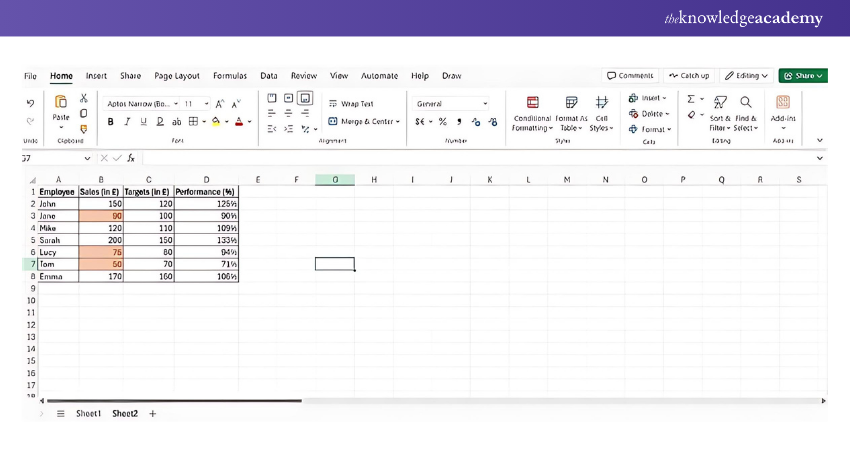Toggle Wrap Text for selected cell
Screen dimensions: 850x450
click(351, 103)
